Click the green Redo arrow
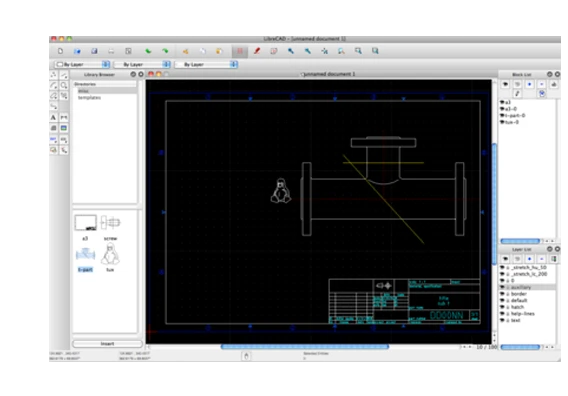The image size is (568, 396). (165, 51)
